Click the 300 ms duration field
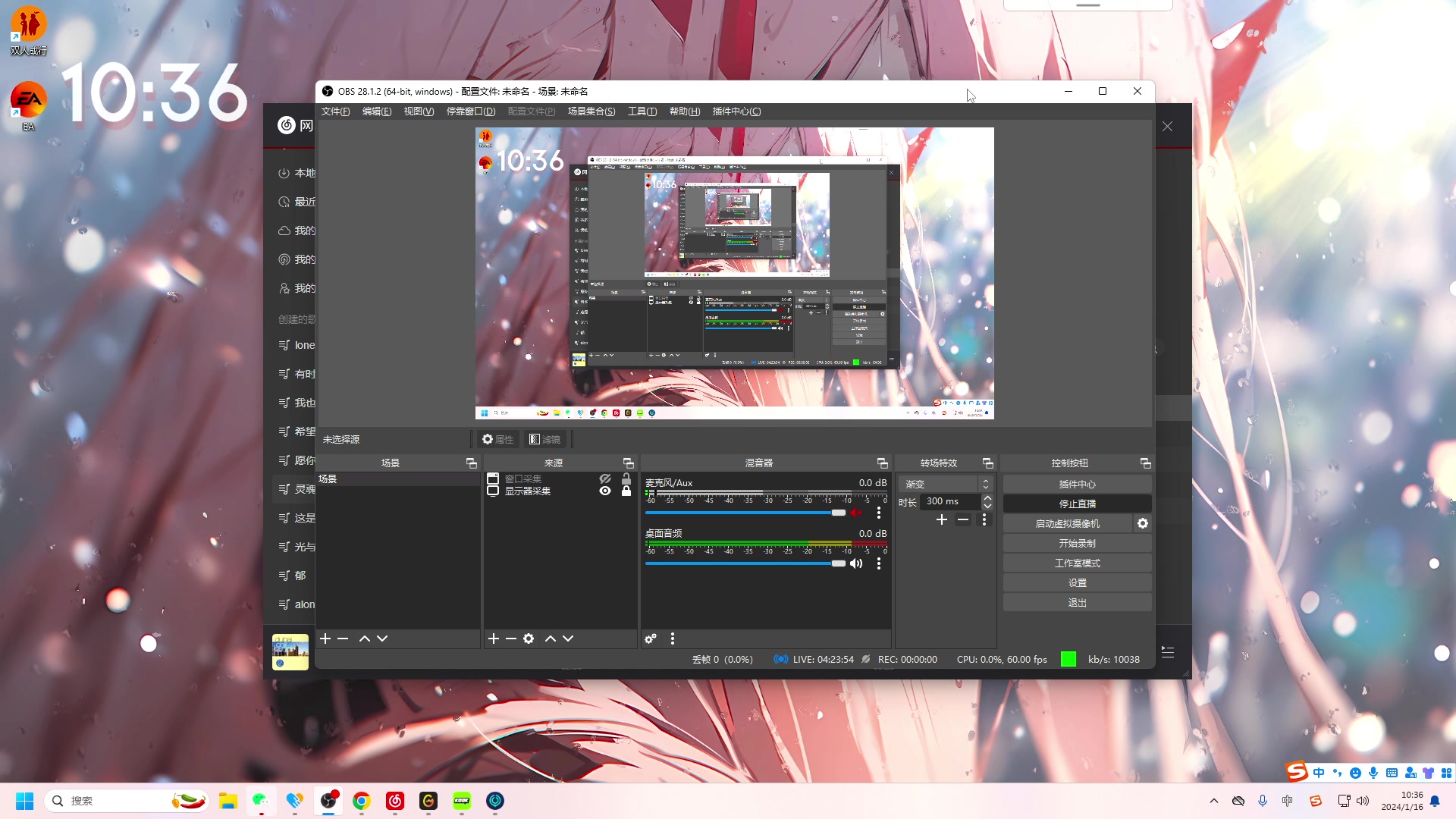This screenshot has width=1456, height=819. (x=949, y=501)
